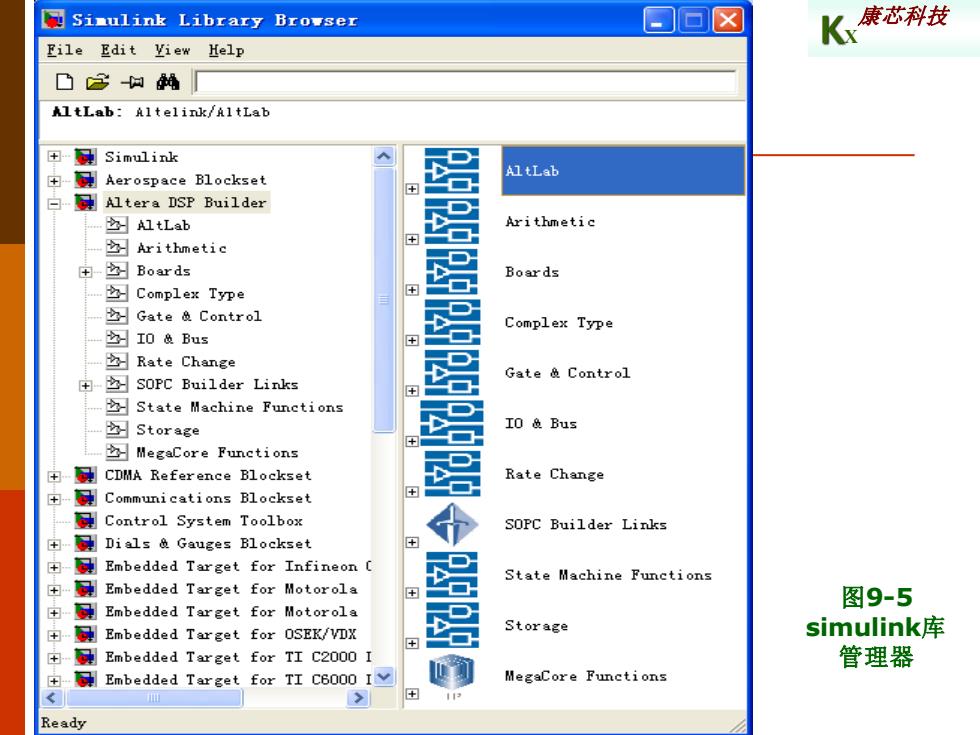The image size is (980, 735).
Task: Expand CDMA Reference Blockset node
Action: (x=54, y=476)
